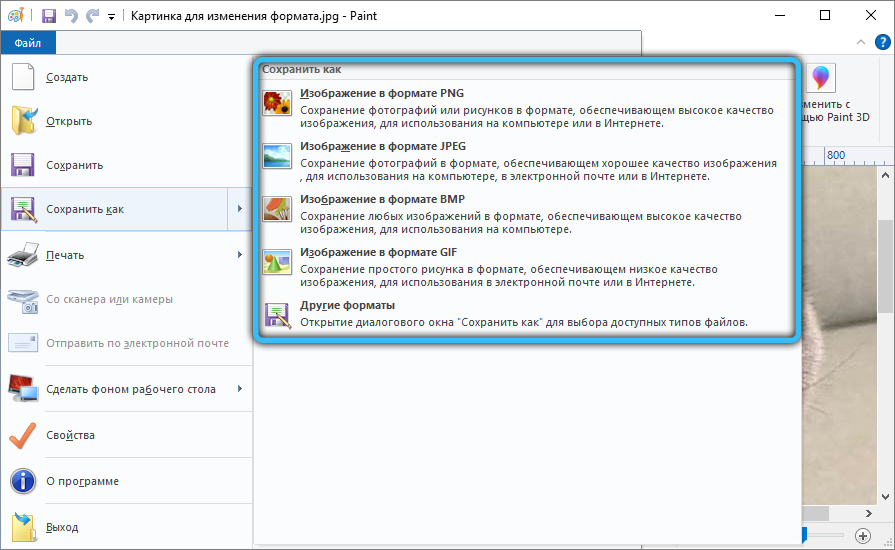
Task: Open Свойства from the file menu
Action: tap(70, 435)
